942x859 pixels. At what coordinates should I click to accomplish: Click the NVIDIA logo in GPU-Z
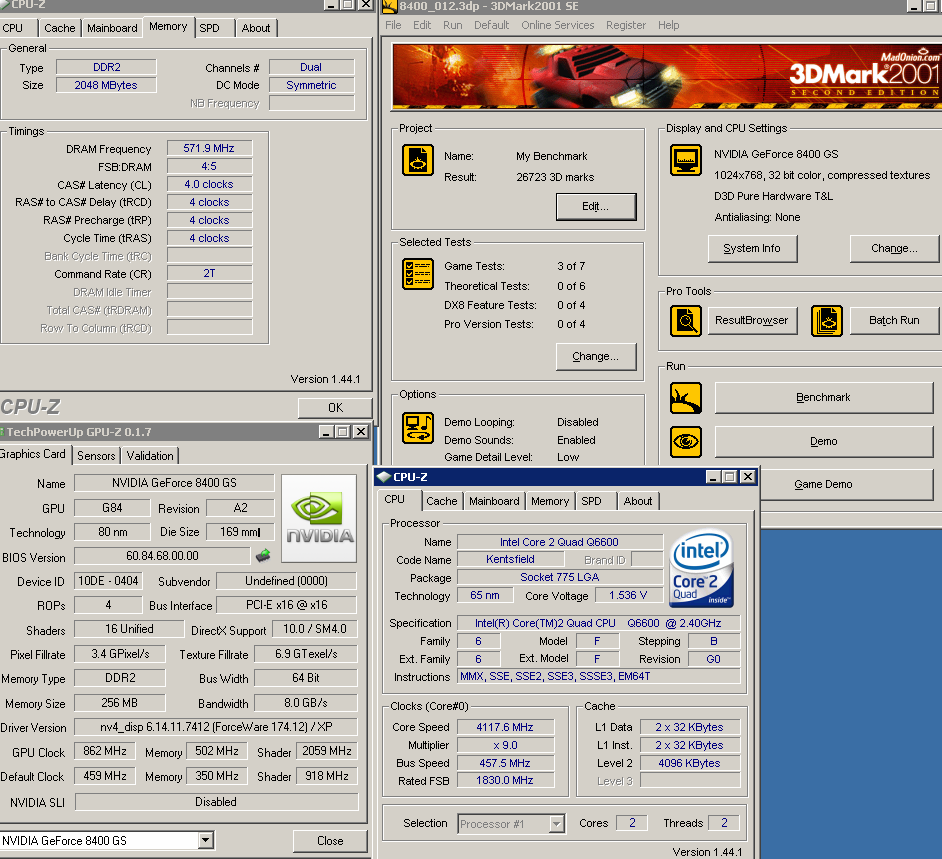(319, 518)
